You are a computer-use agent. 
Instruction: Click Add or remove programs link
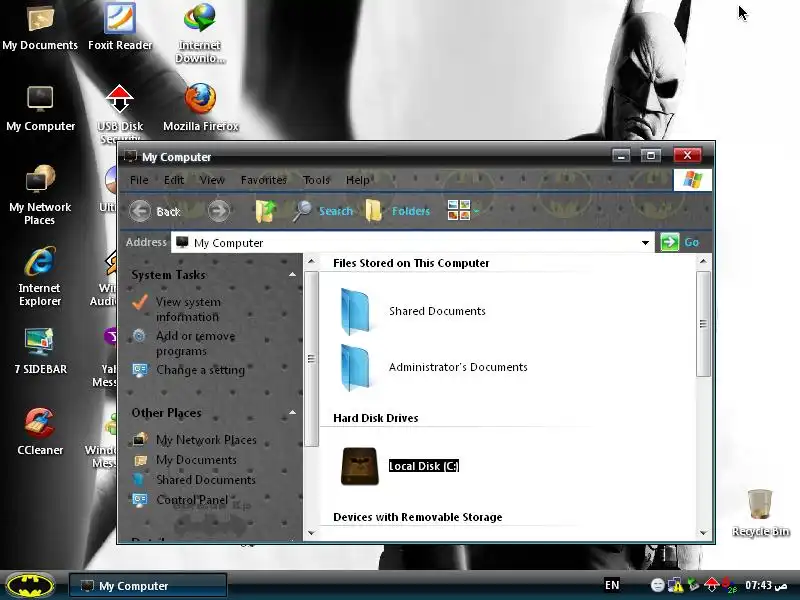[x=195, y=343]
